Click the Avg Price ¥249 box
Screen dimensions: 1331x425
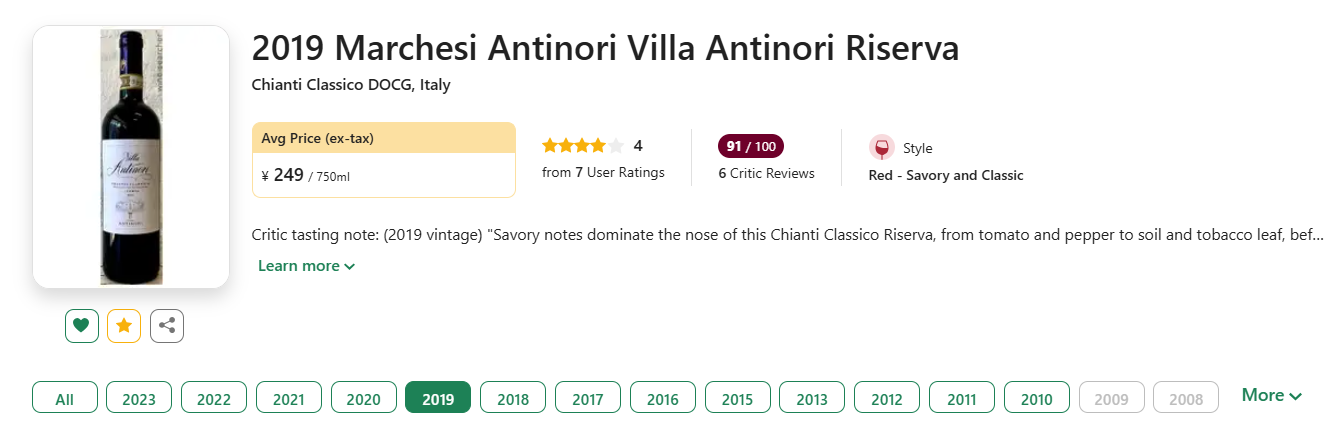tap(384, 160)
